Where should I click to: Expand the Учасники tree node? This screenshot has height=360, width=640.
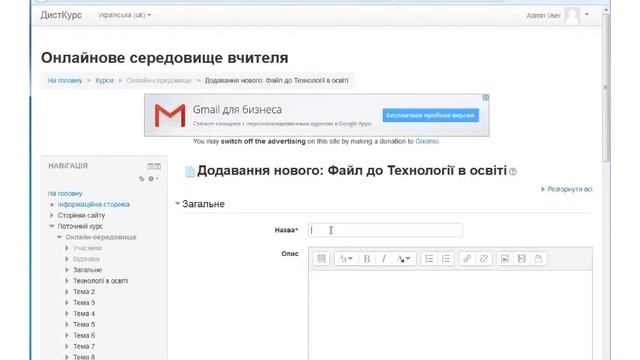pyautogui.click(x=67, y=248)
